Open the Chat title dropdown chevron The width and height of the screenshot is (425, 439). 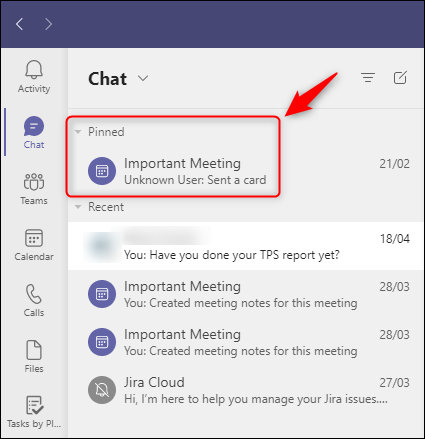(x=143, y=78)
